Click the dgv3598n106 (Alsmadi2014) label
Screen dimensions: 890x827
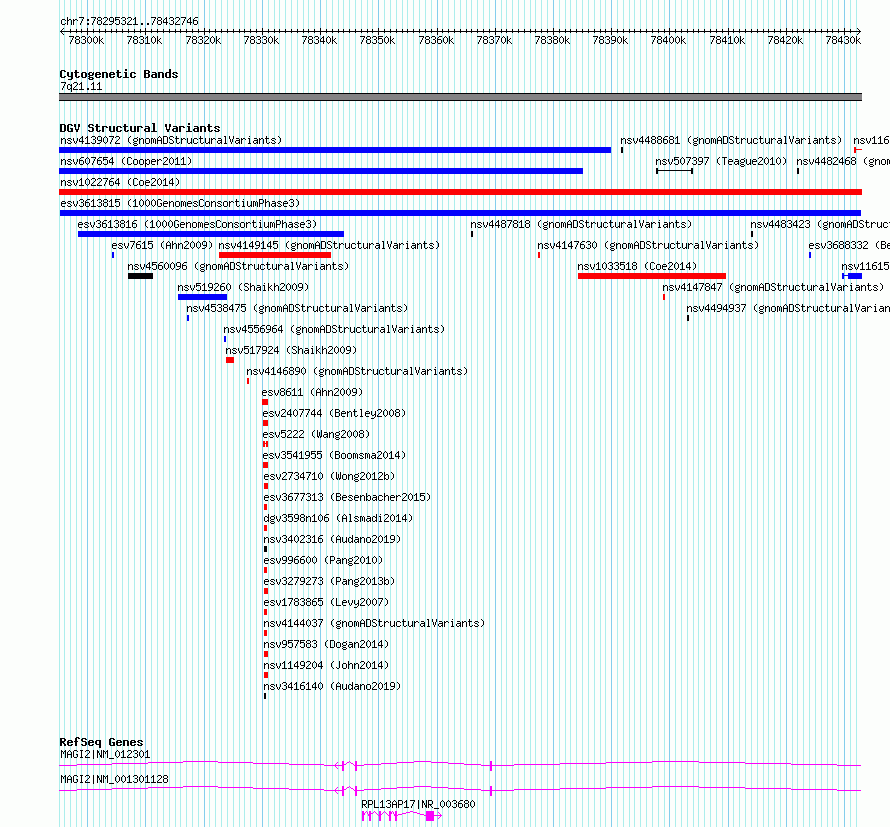(338, 518)
